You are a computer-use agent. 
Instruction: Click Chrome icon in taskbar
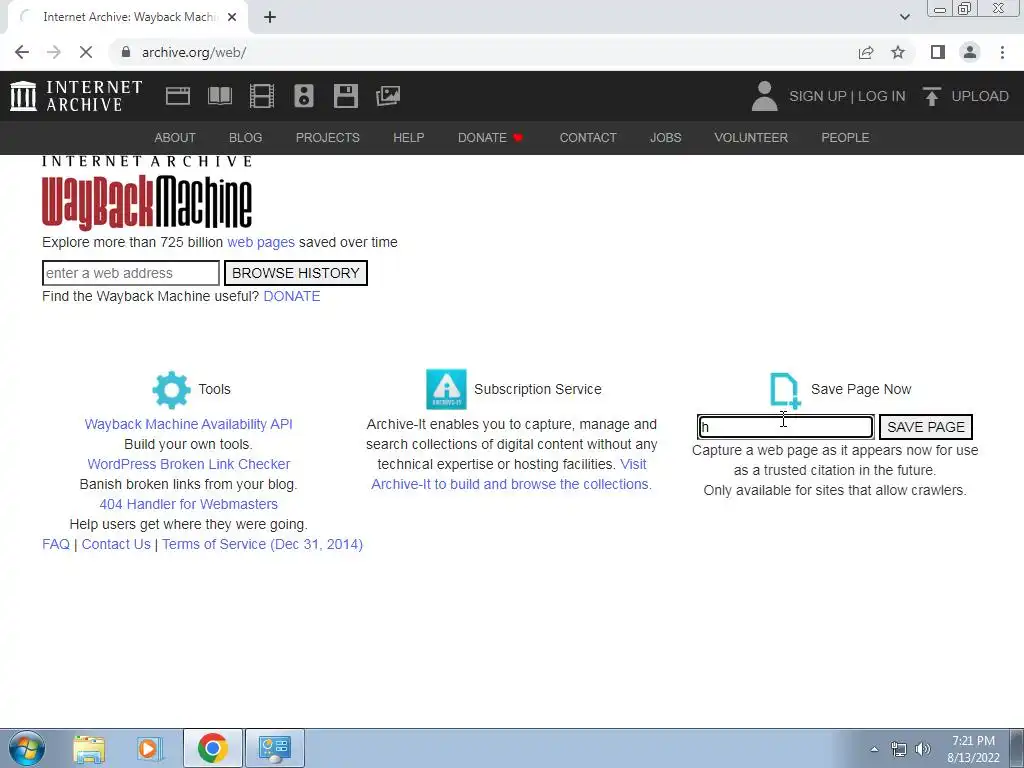click(212, 748)
